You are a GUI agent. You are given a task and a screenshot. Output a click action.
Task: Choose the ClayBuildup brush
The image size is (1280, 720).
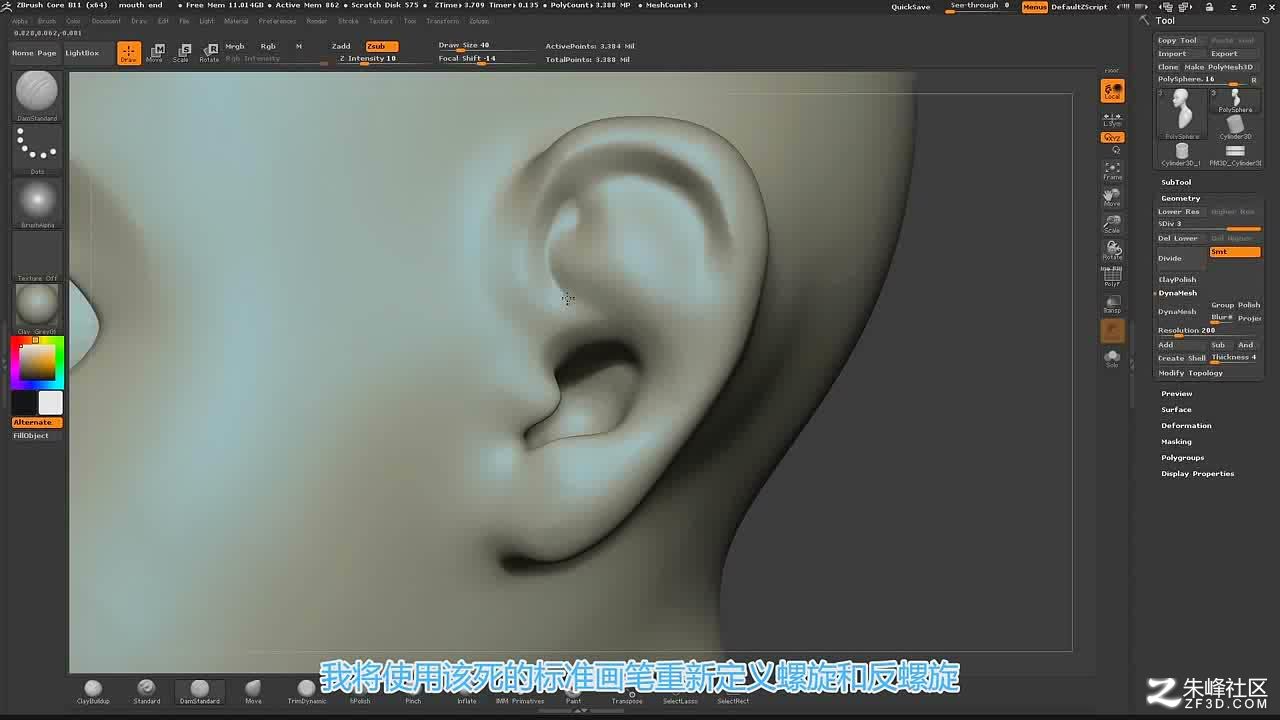(93, 692)
